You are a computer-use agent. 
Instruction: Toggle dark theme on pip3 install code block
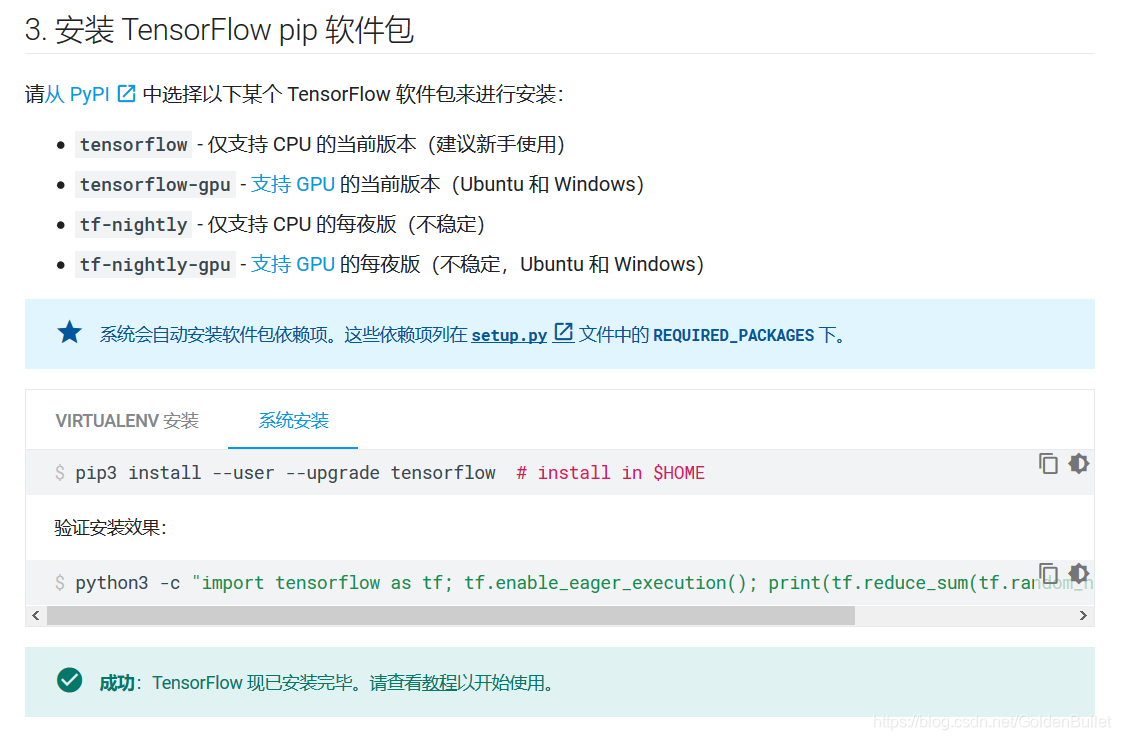coord(1079,464)
